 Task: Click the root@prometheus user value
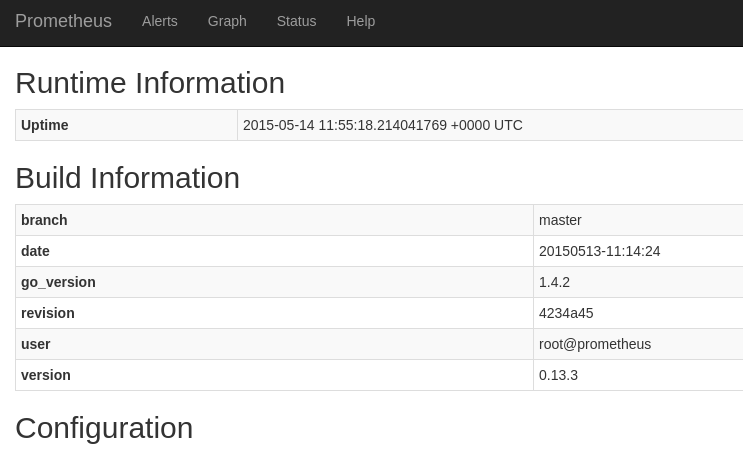[x=595, y=344]
